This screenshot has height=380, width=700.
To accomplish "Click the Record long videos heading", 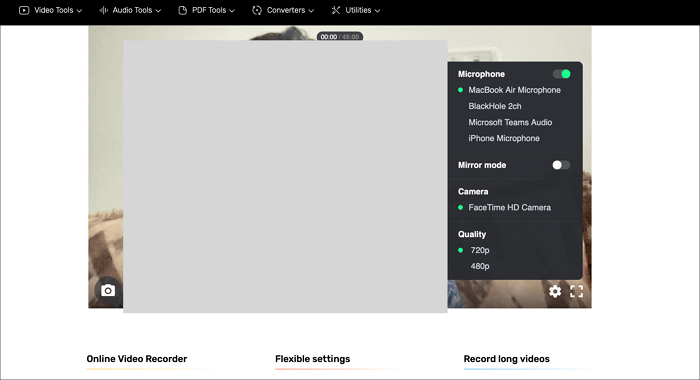I will [x=506, y=359].
